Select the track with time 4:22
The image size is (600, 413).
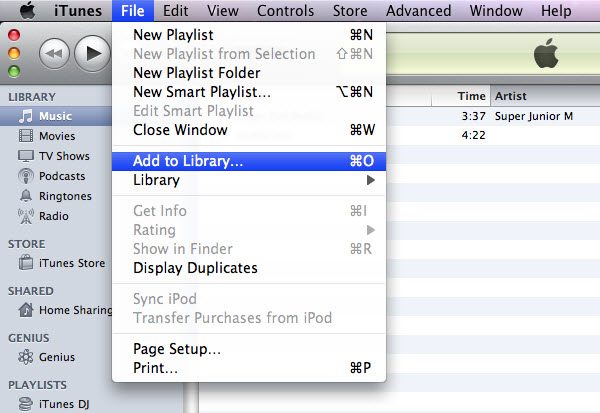[493, 135]
